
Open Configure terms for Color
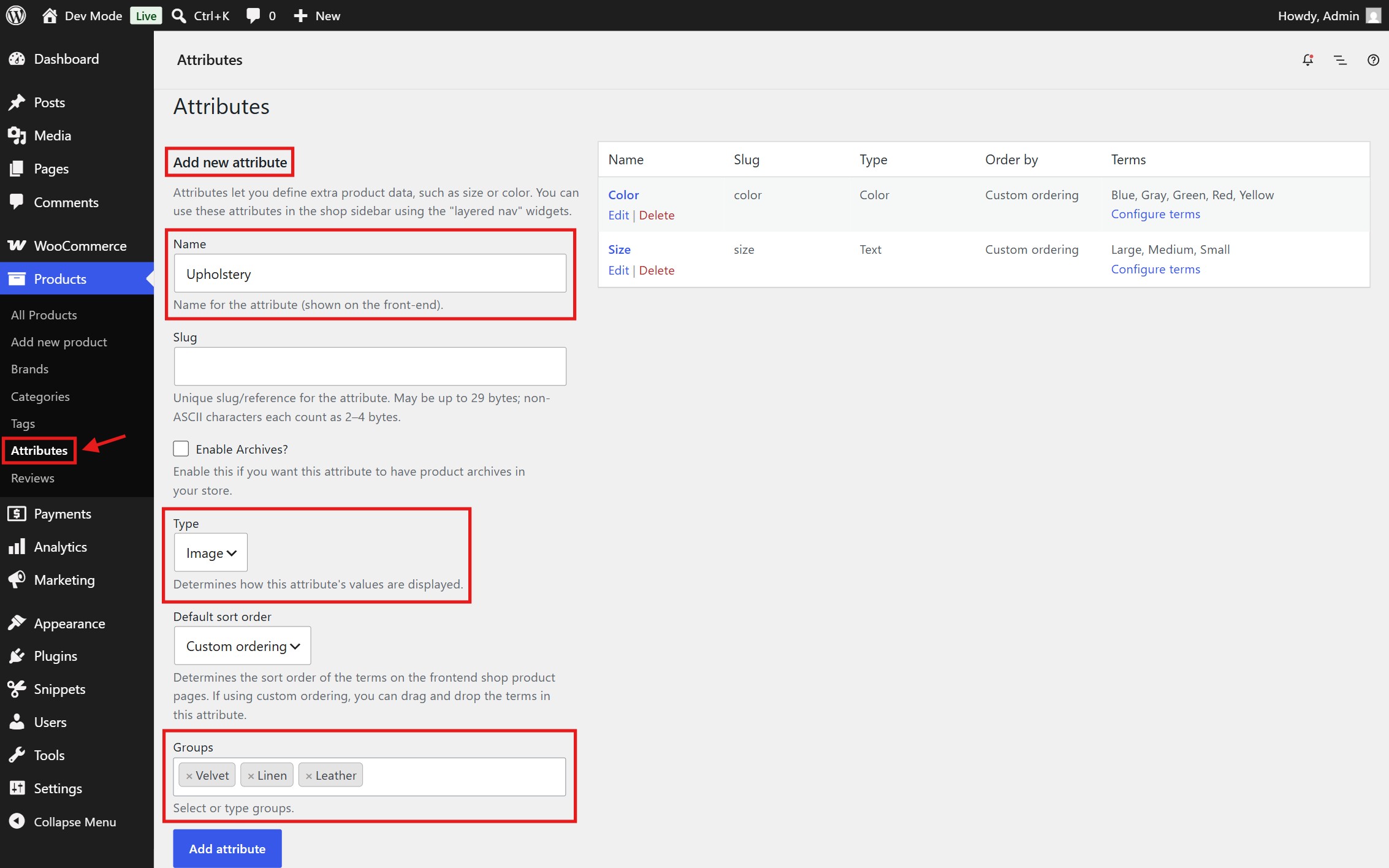pyautogui.click(x=1155, y=214)
